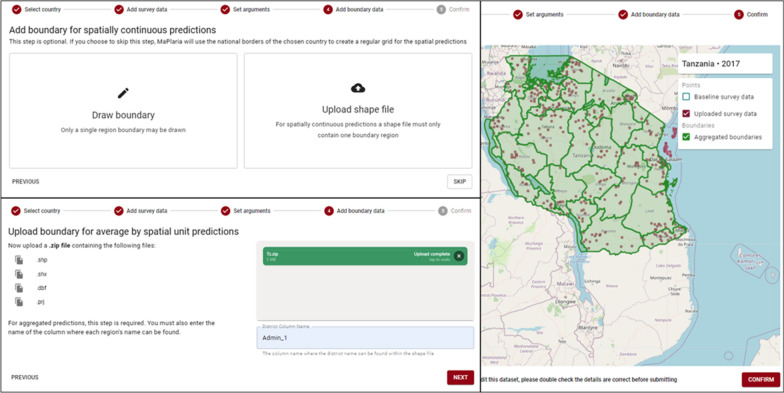
Task: Click the .shx file icon
Action: click(19, 274)
